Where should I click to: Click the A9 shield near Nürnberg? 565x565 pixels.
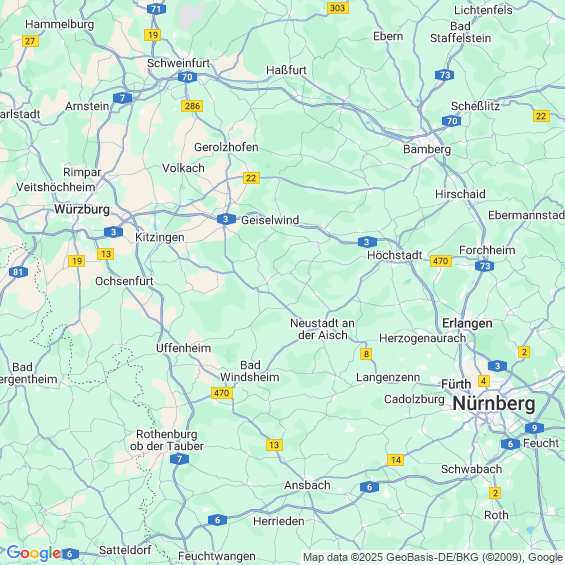click(534, 428)
